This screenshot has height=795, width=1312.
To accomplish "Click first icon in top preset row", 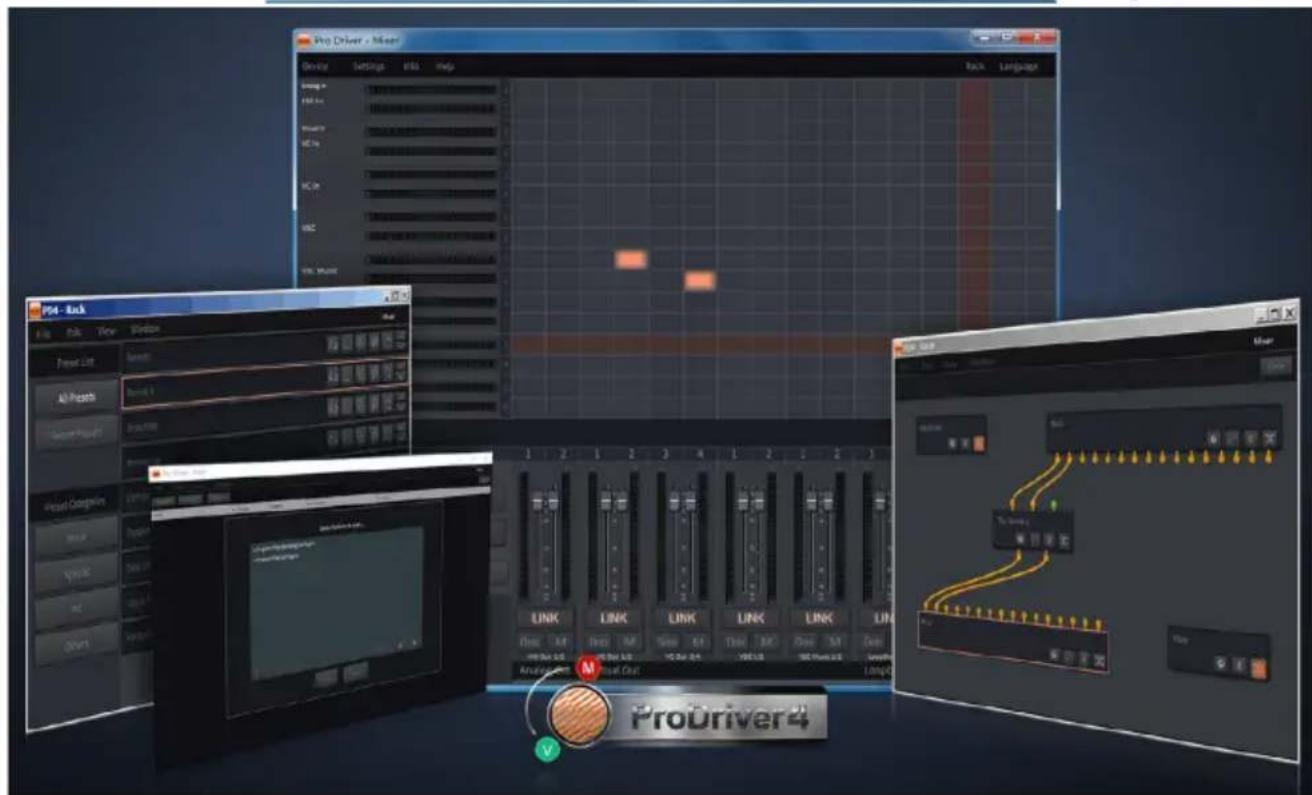I will tap(332, 343).
